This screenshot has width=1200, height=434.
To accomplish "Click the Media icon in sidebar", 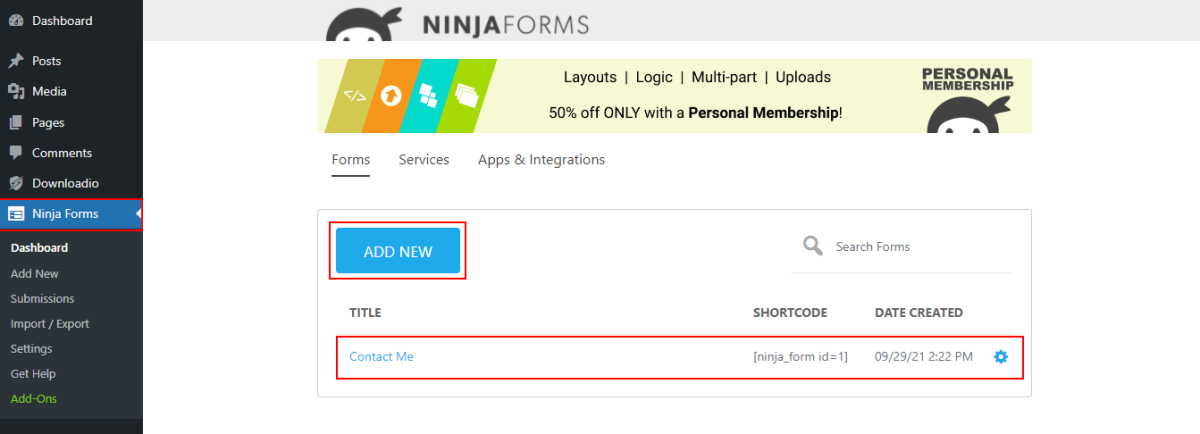I will click(x=16, y=91).
